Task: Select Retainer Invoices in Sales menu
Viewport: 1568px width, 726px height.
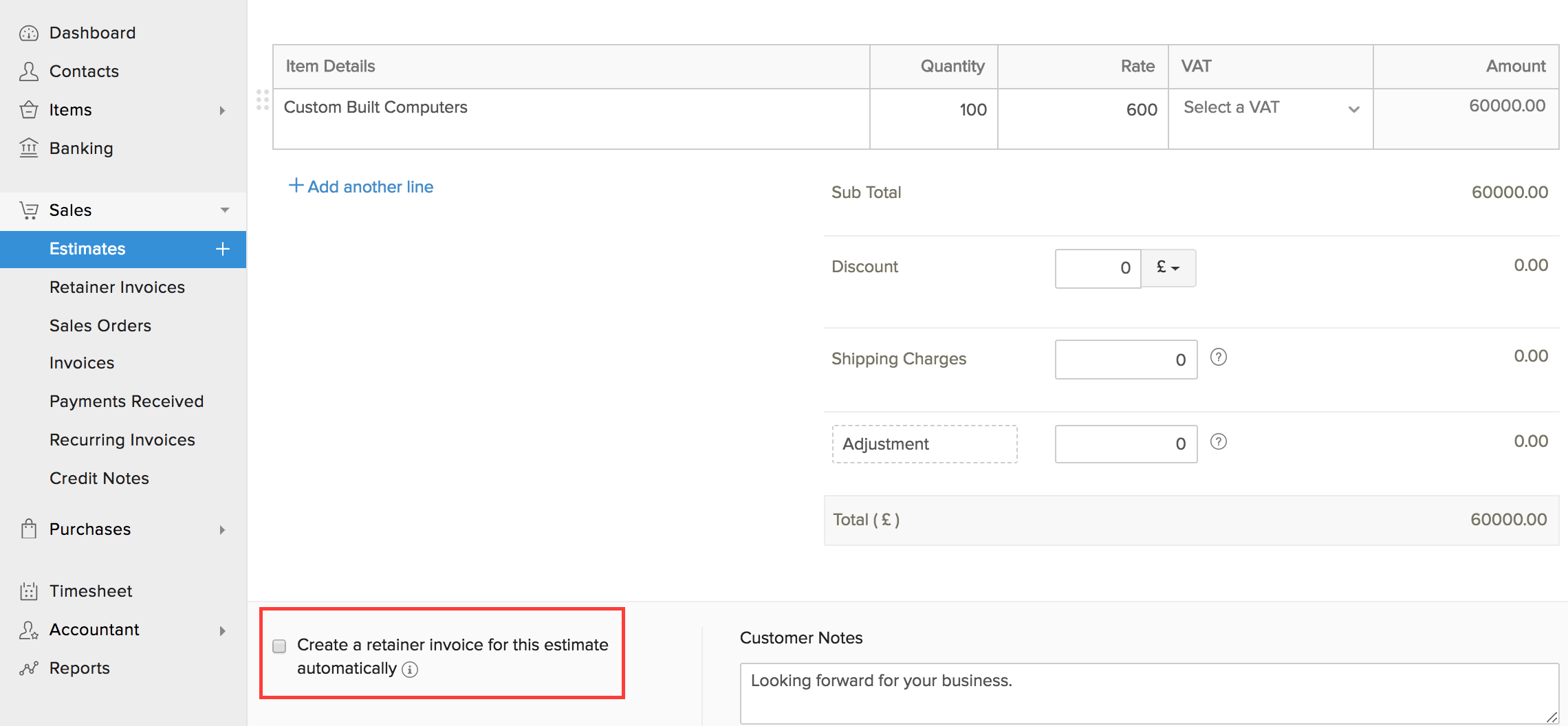Action: [x=117, y=287]
